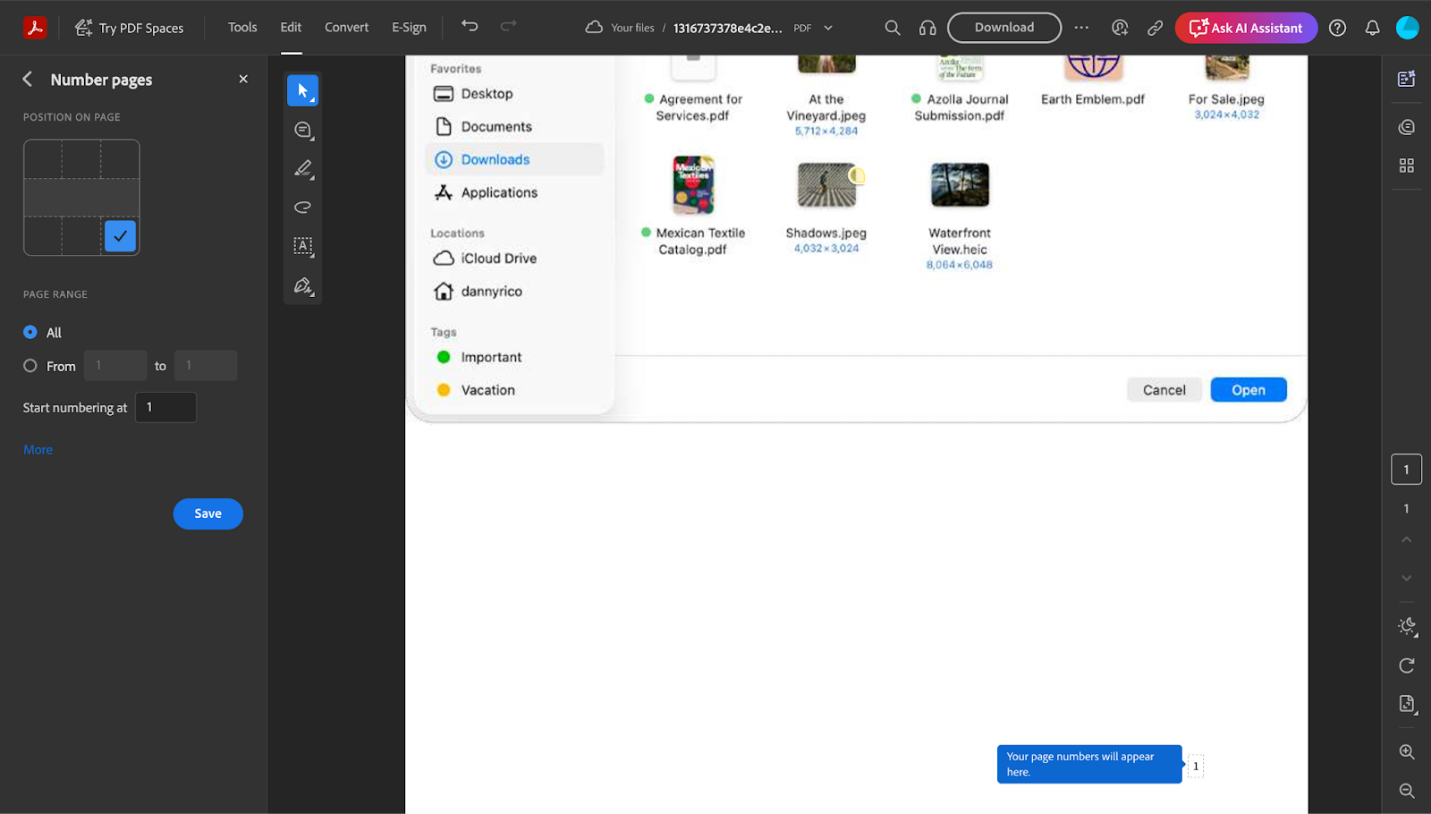Zoom in using the magnifier plus icon
1431x814 pixels.
tap(1406, 752)
